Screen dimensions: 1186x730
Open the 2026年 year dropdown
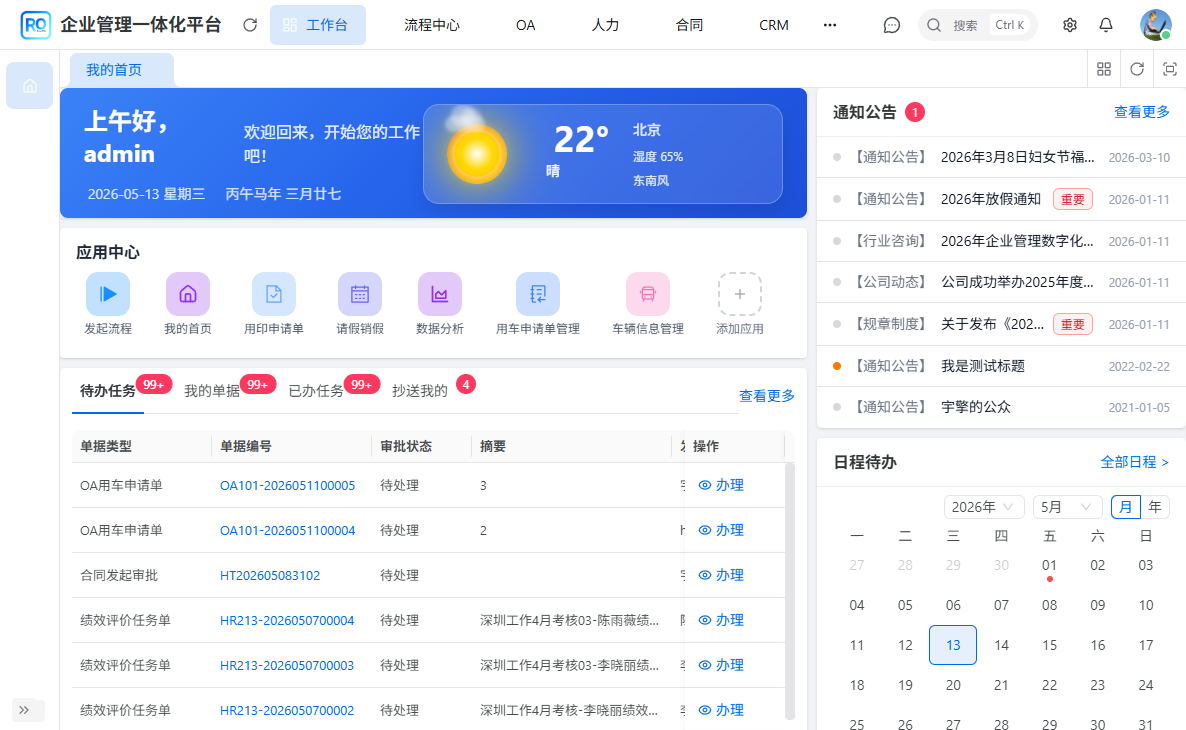coord(984,507)
